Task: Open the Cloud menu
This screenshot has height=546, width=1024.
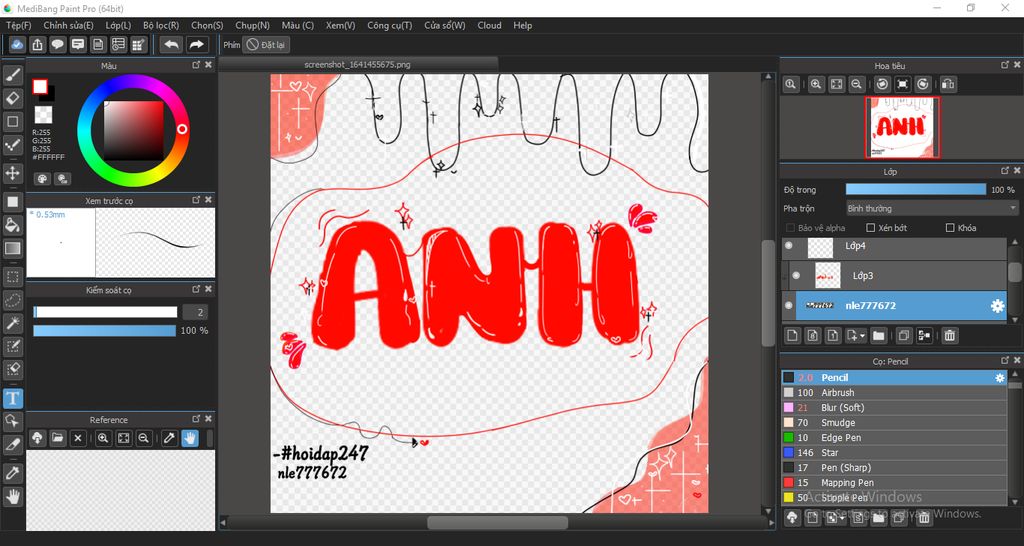Action: [x=489, y=25]
